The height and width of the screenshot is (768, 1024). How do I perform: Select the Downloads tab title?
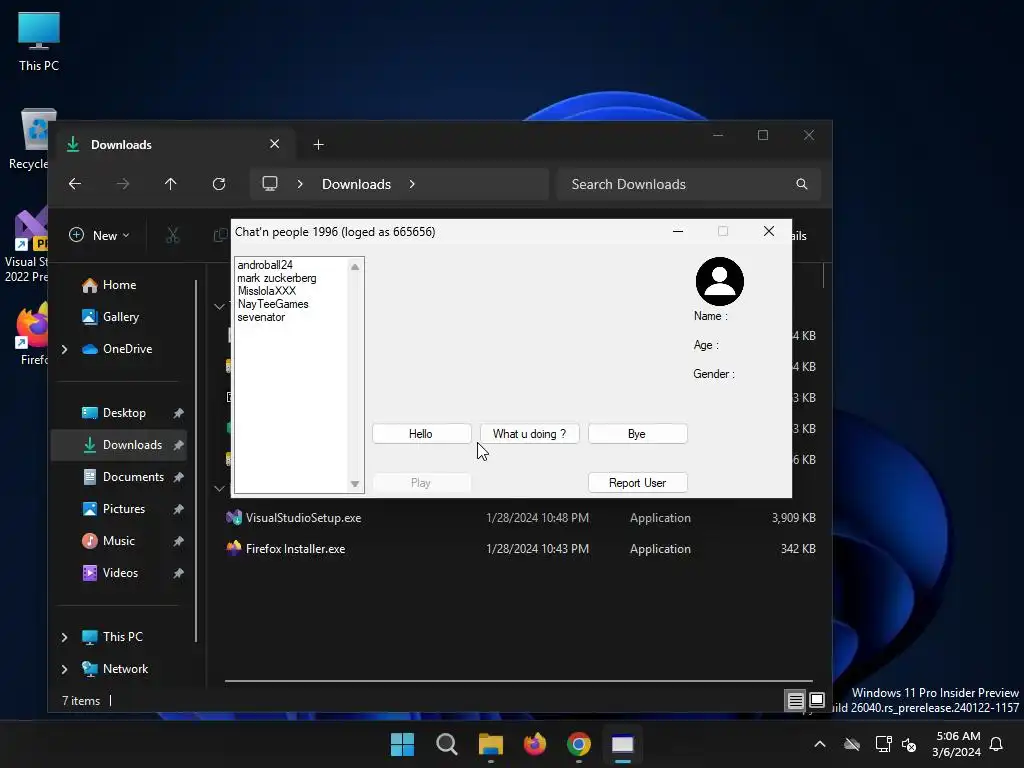[x=121, y=144]
